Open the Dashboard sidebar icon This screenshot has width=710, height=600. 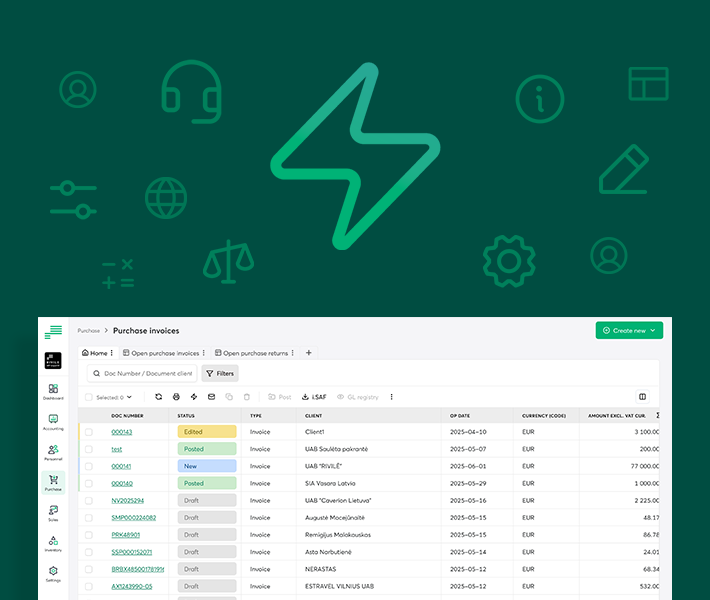(x=53, y=391)
